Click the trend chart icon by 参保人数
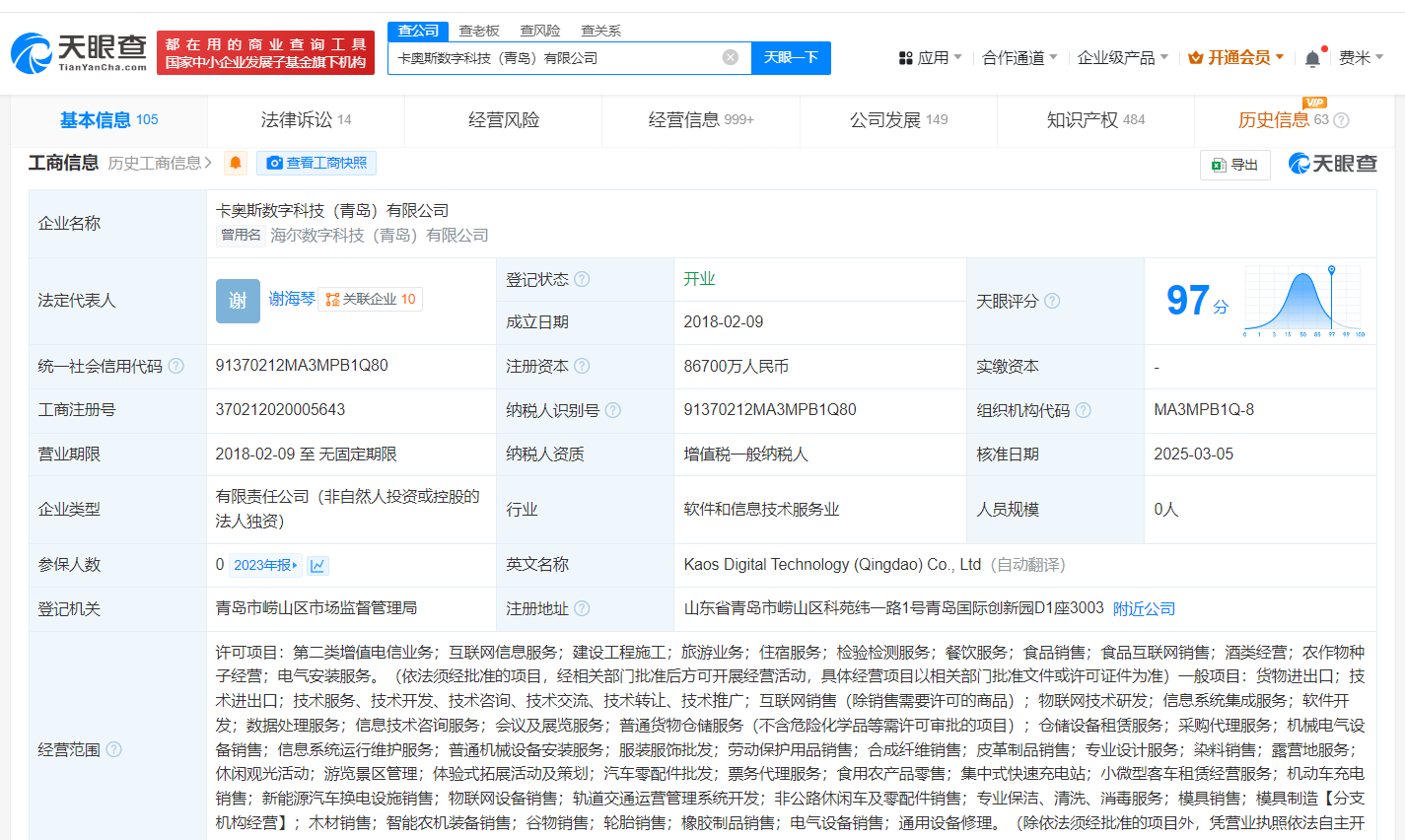 click(x=317, y=565)
